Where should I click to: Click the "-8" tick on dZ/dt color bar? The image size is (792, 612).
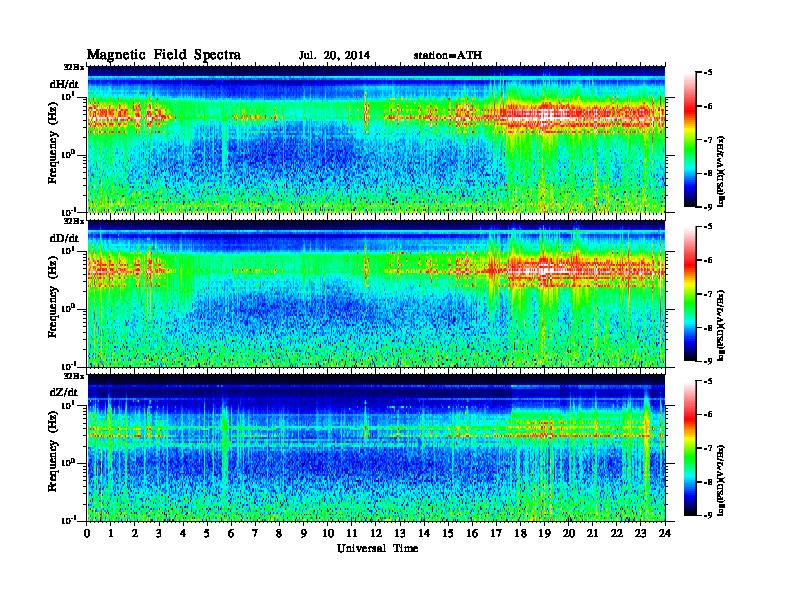point(708,482)
